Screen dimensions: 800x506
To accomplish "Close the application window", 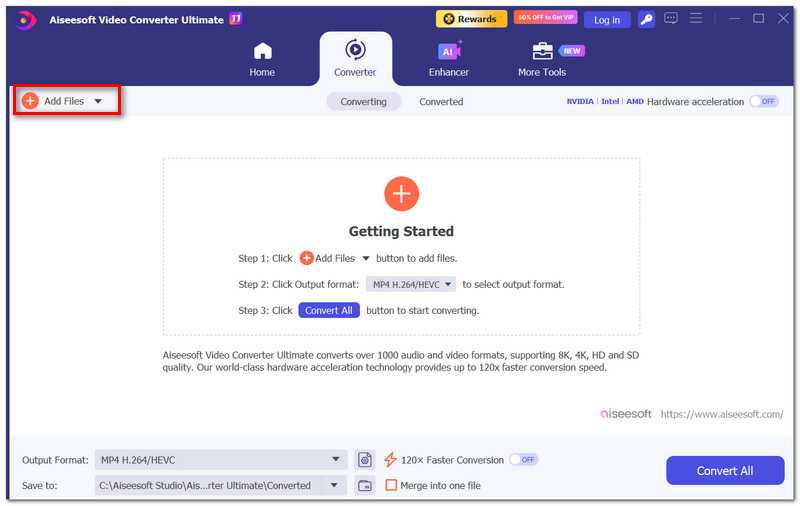I will 783,18.
